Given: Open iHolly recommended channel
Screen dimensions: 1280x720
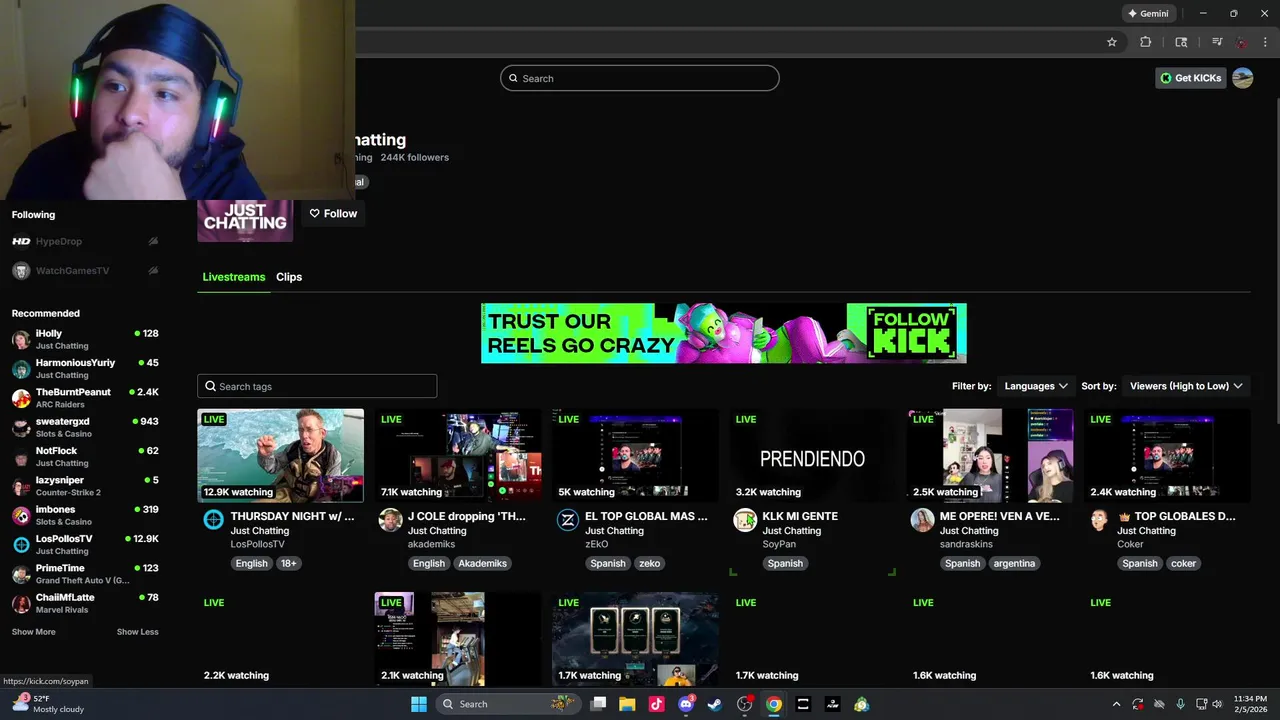Looking at the screenshot, I should pyautogui.click(x=85, y=339).
